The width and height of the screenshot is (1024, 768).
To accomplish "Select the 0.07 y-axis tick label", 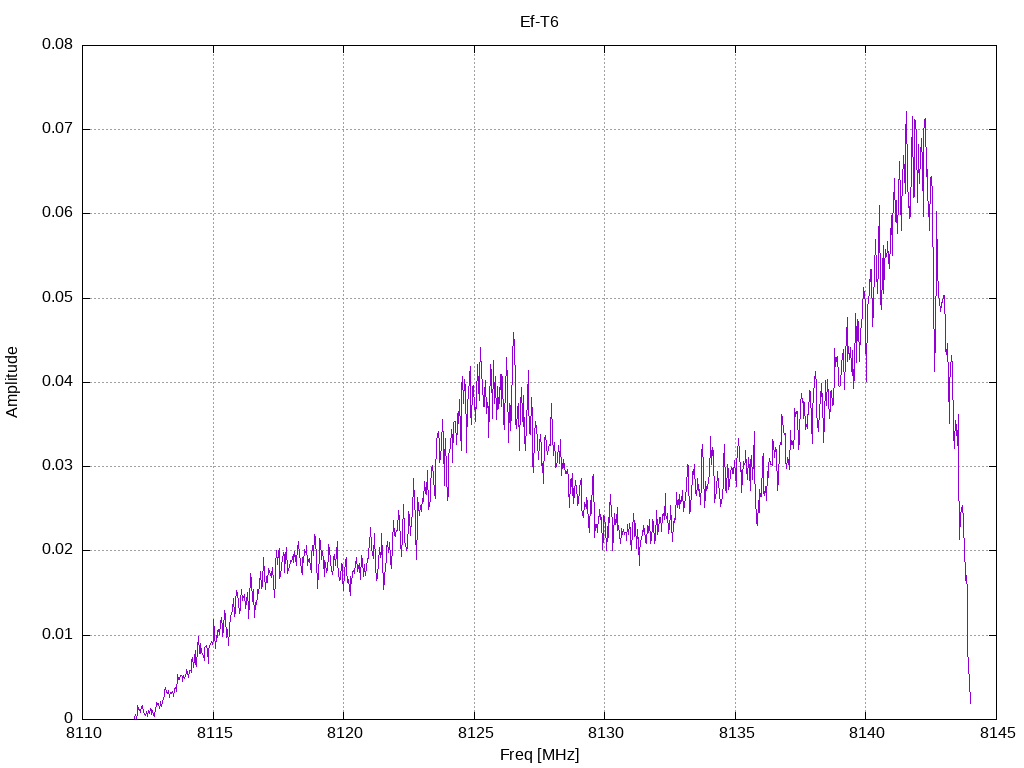I will (57, 129).
